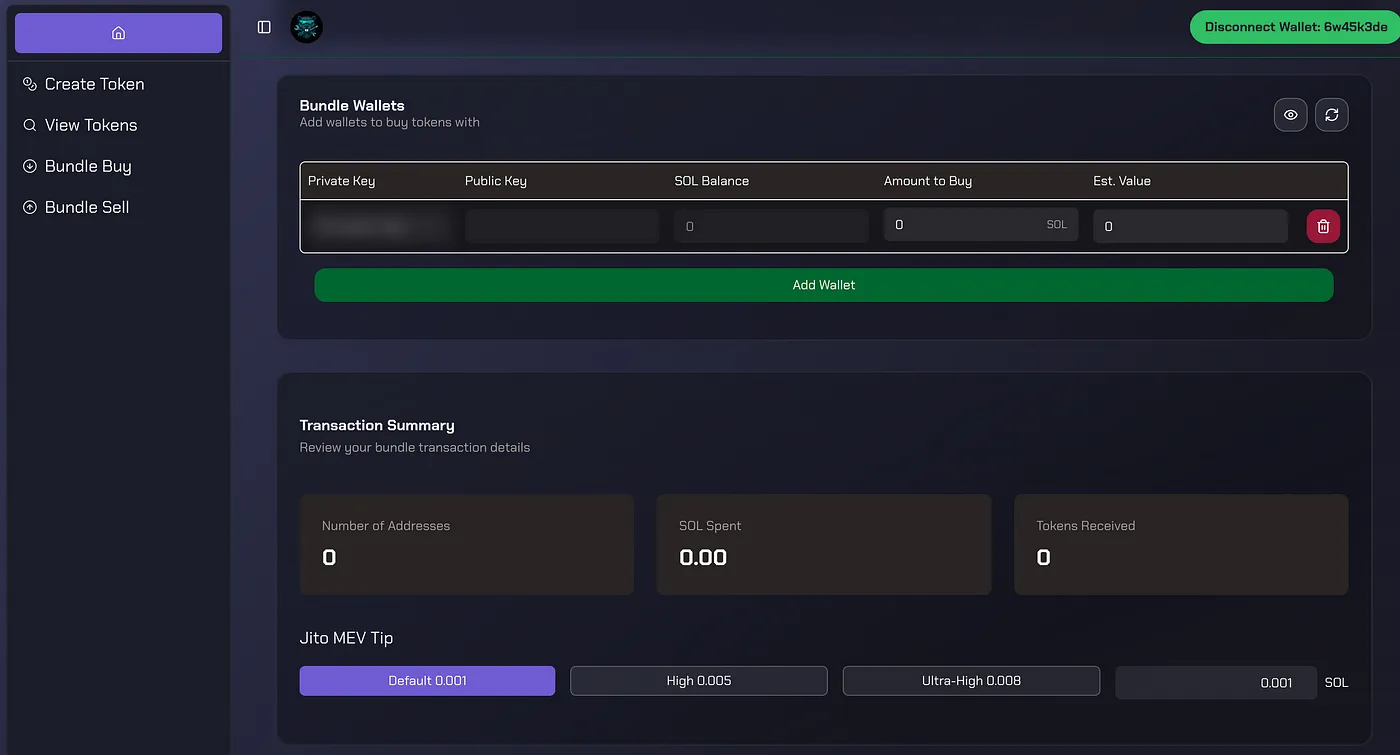Focus the blurred Private Key field
Image resolution: width=1400 pixels, height=755 pixels.
point(378,226)
